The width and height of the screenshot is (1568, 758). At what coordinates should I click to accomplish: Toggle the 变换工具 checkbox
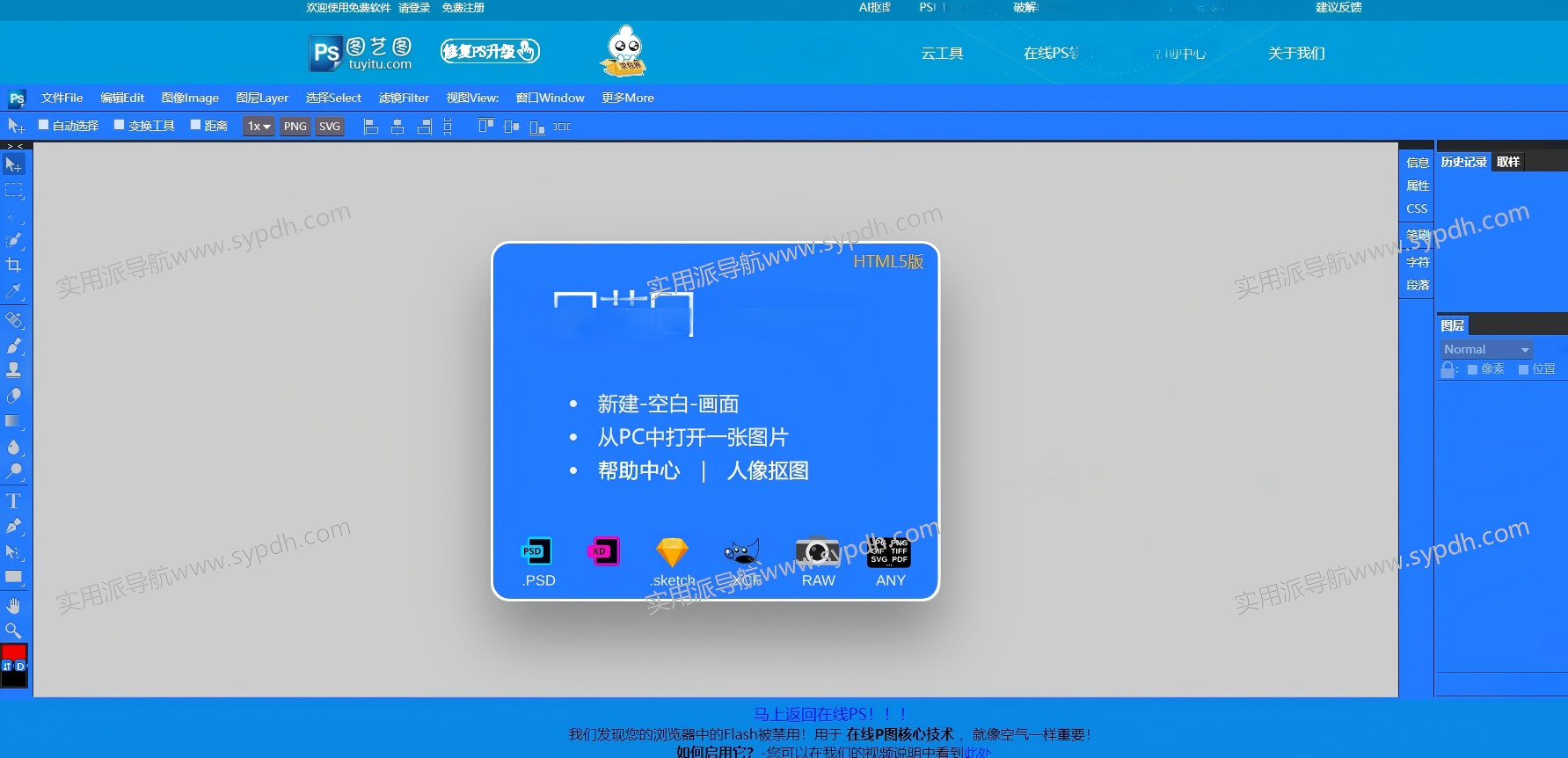[120, 125]
